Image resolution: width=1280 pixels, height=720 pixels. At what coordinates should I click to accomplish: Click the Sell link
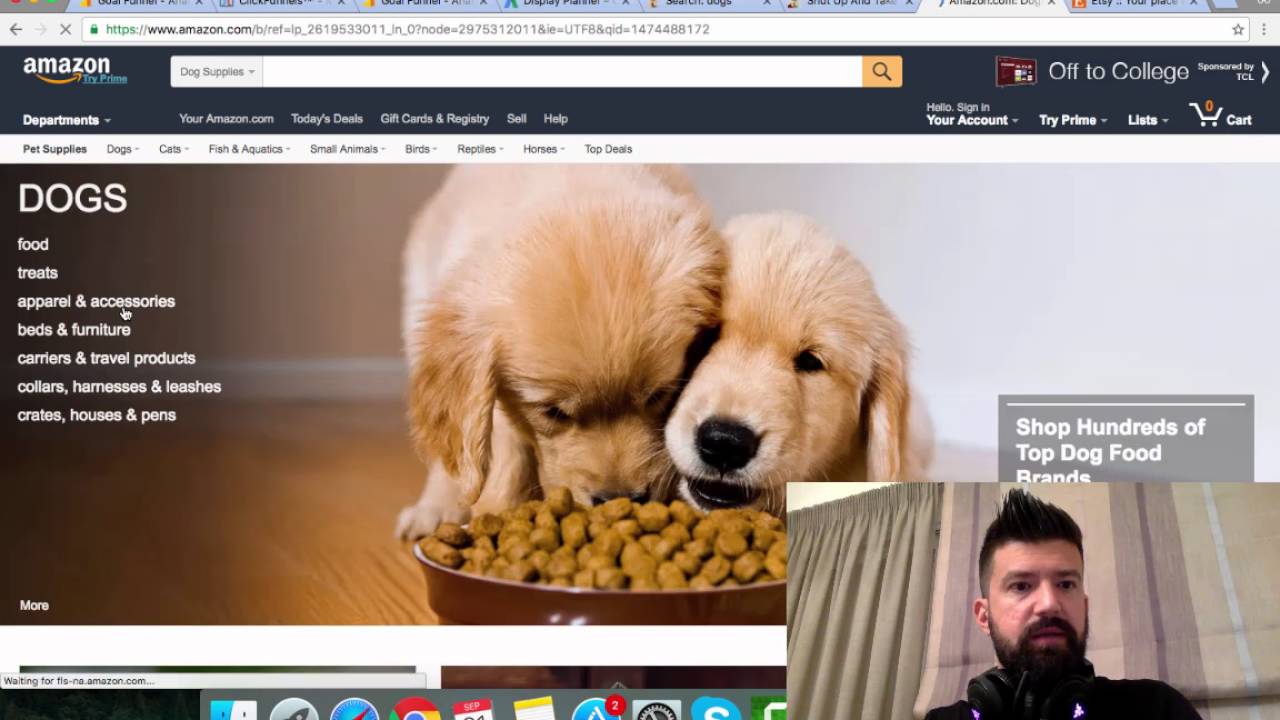tap(516, 118)
